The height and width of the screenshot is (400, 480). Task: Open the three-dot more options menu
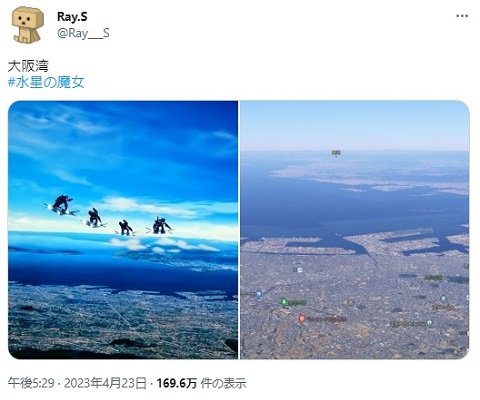point(462,16)
